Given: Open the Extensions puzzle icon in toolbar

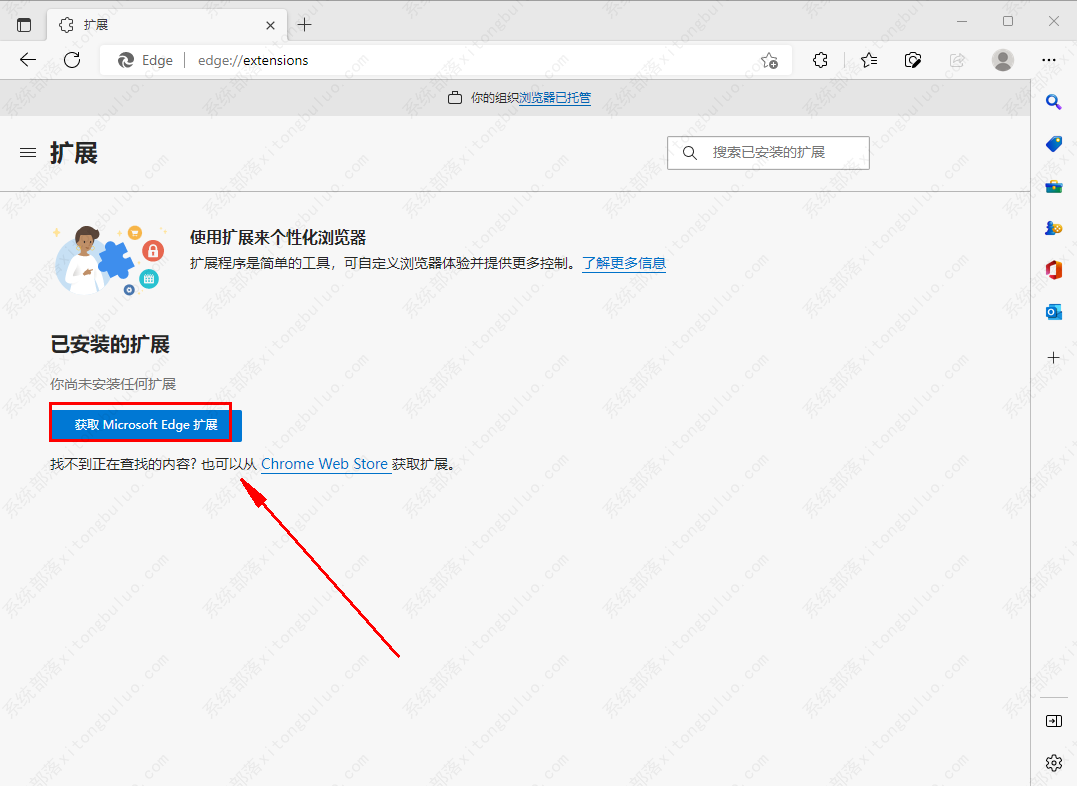Looking at the screenshot, I should coord(820,60).
